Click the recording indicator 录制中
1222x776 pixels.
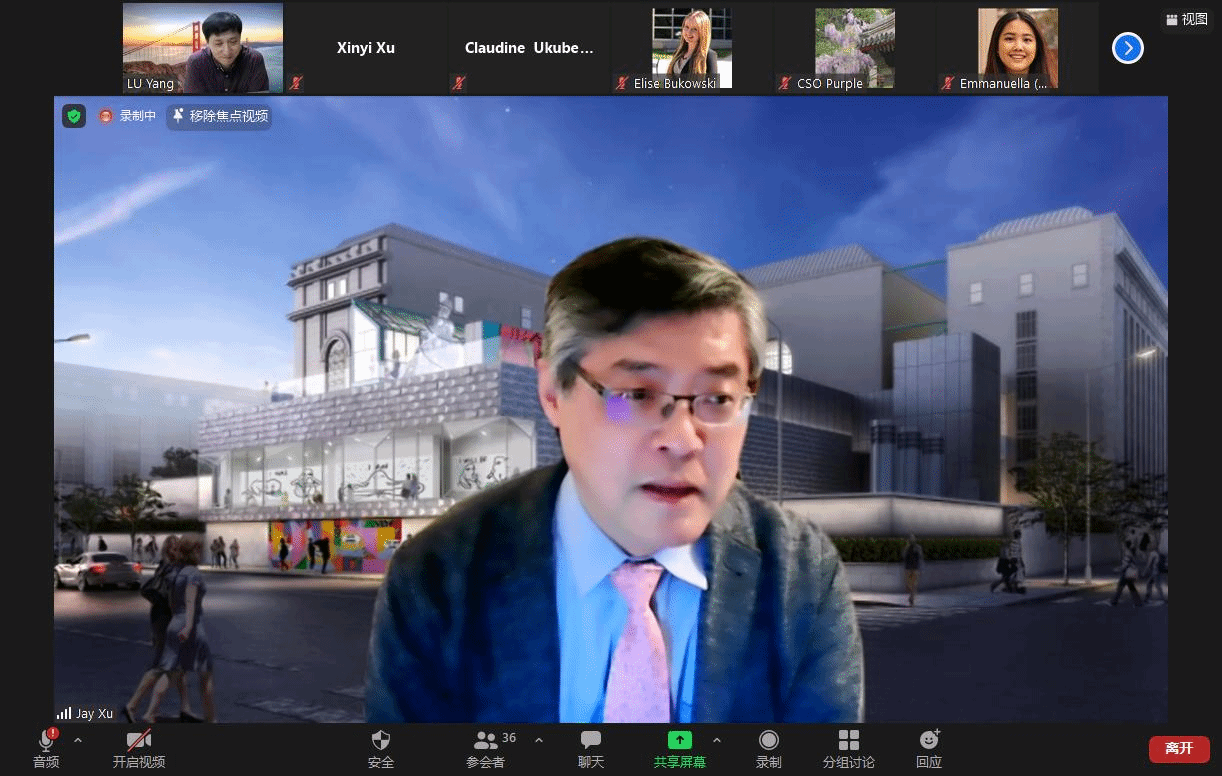(127, 116)
